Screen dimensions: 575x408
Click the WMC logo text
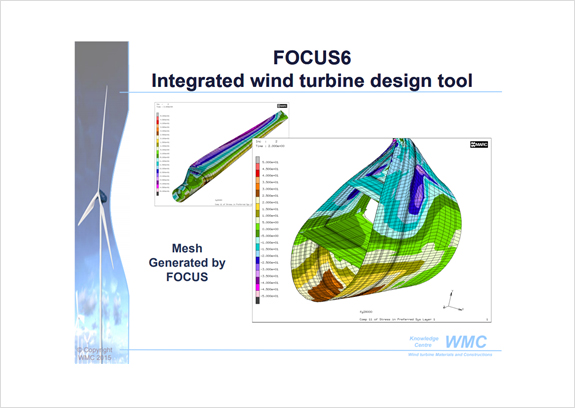466,342
